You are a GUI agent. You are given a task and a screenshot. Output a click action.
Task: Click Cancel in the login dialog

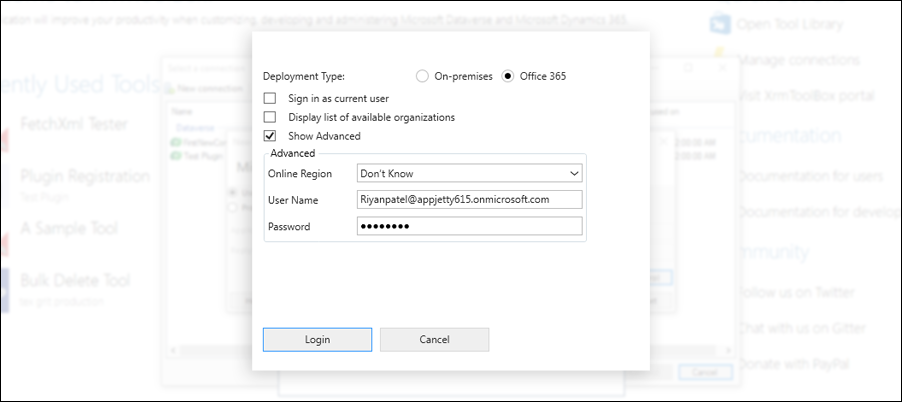pos(434,339)
